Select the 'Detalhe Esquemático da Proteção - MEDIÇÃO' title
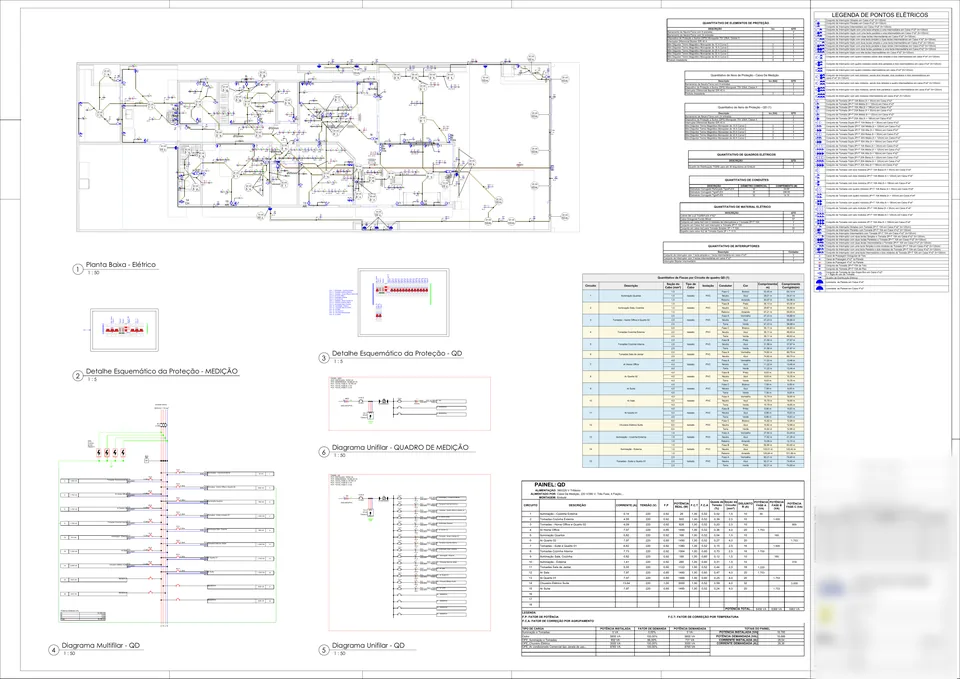 click(x=162, y=371)
